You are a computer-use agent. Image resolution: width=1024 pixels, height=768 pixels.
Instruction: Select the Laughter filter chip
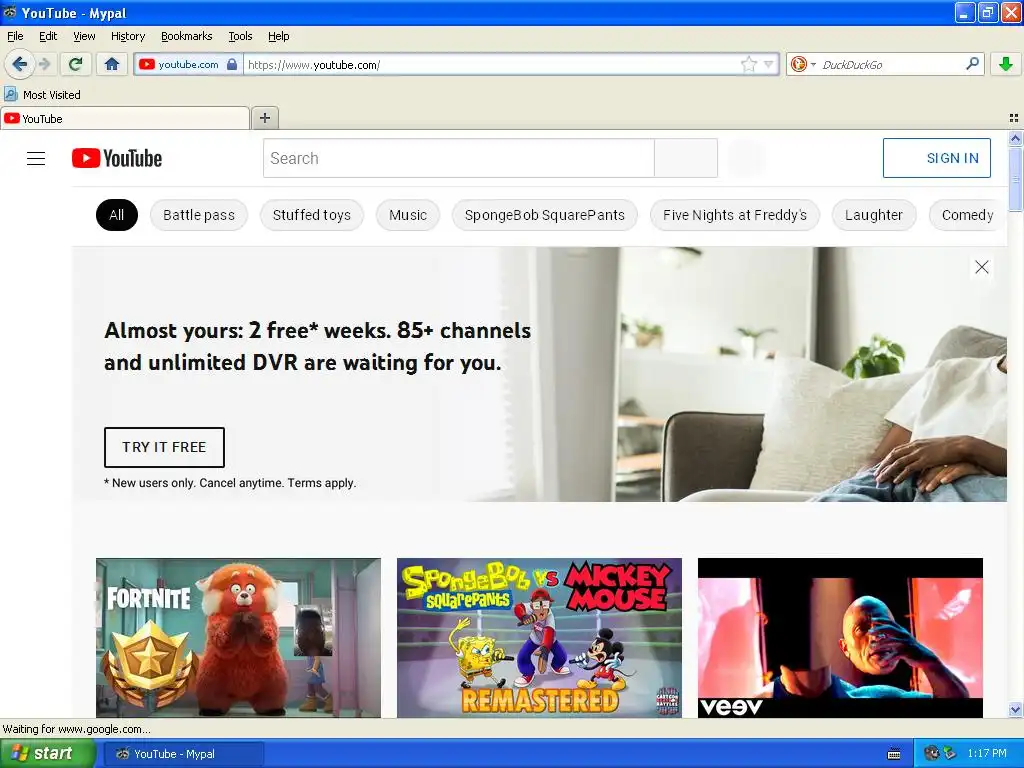tap(874, 215)
